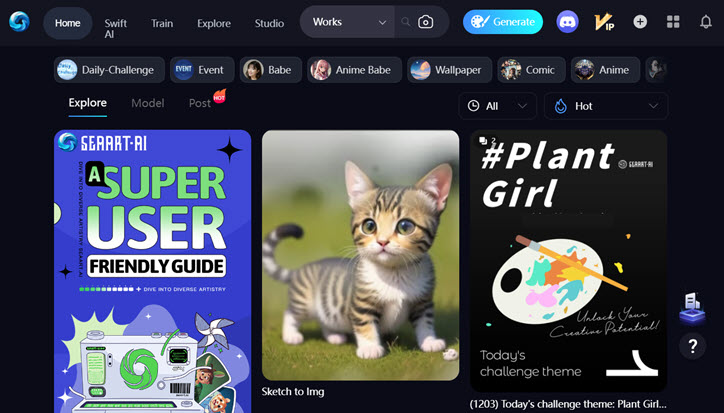The image size is (724, 413).
Task: Select the Wallpaper category chip
Action: [449, 70]
